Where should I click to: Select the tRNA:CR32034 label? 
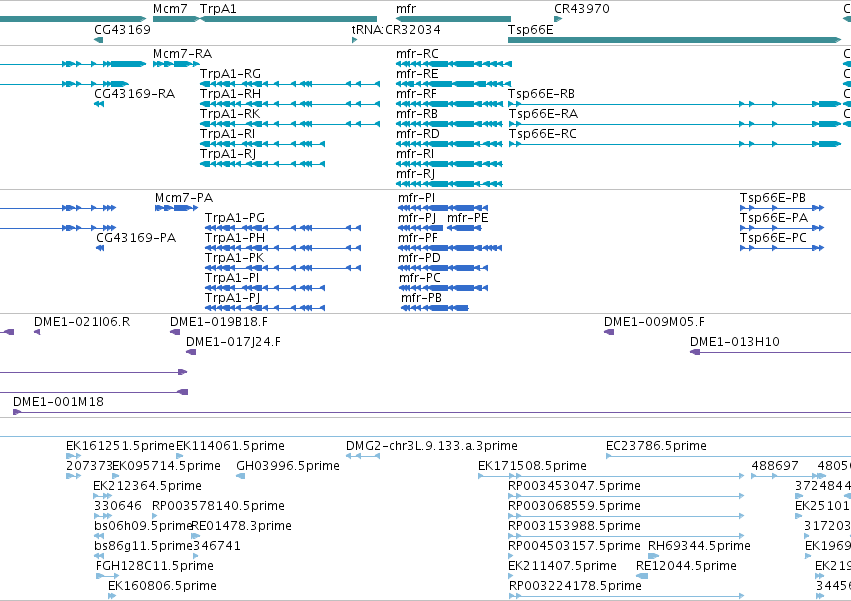click(396, 29)
